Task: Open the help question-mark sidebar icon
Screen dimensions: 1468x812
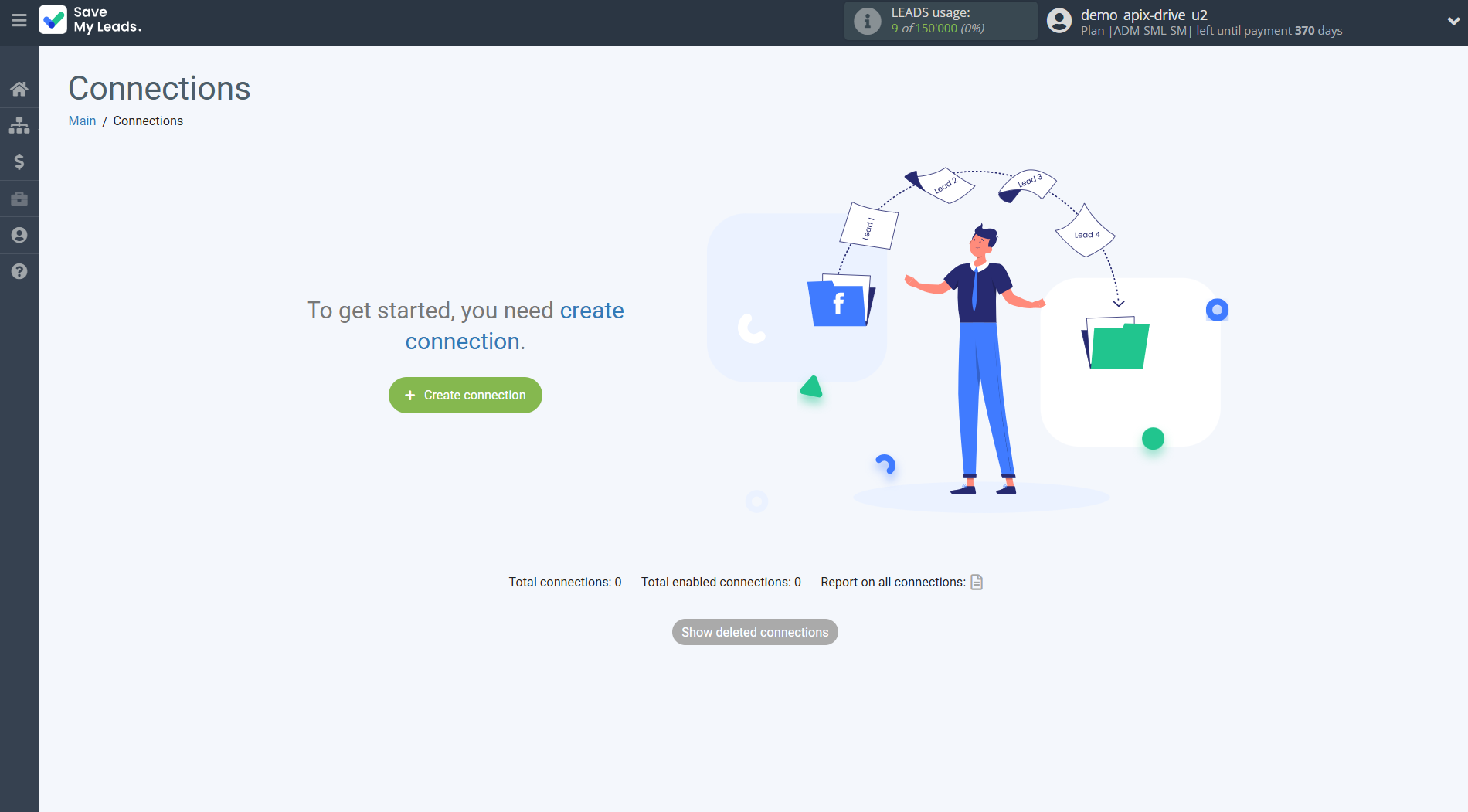Action: pyautogui.click(x=19, y=272)
